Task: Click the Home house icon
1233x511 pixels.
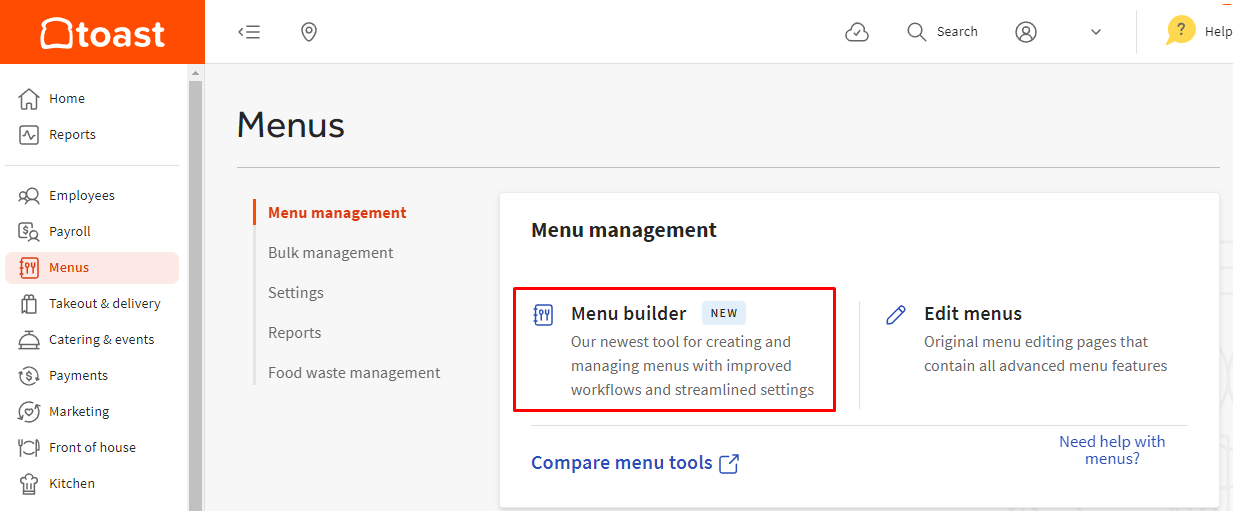Action: click(x=29, y=98)
